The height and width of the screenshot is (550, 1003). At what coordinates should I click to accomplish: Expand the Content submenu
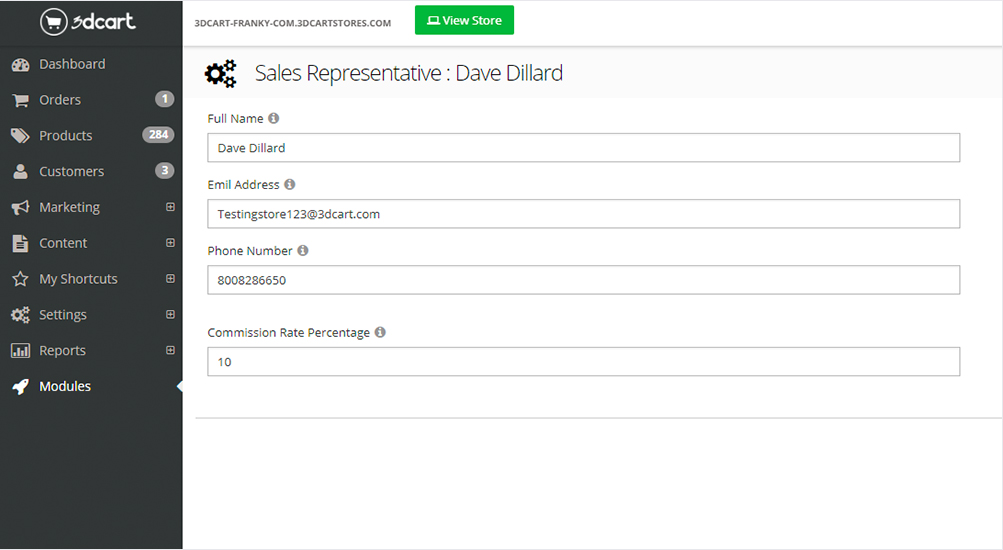170,243
